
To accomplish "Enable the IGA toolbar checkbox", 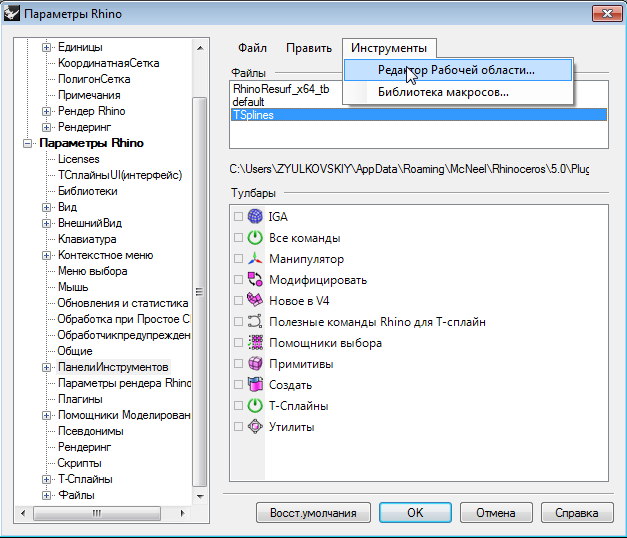I will point(238,216).
